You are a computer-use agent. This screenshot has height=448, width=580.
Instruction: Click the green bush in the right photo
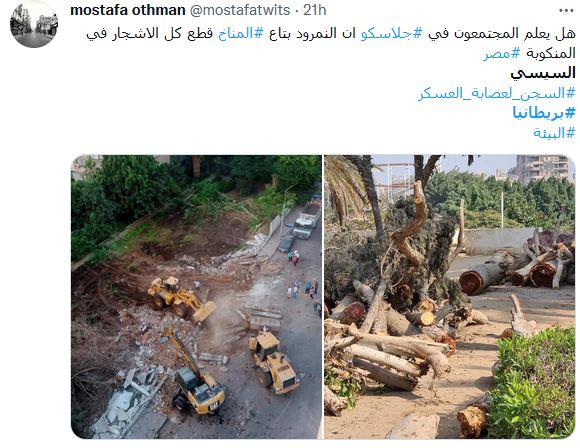[535, 383]
